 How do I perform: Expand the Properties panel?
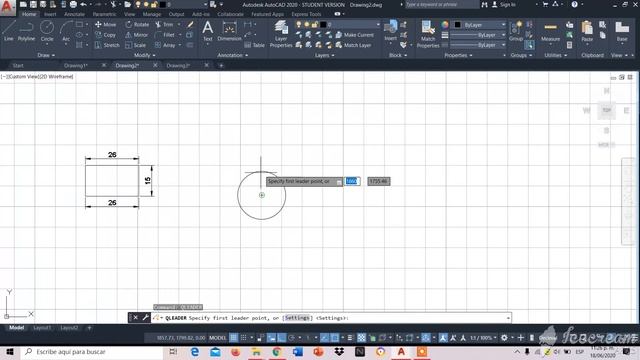[458, 55]
